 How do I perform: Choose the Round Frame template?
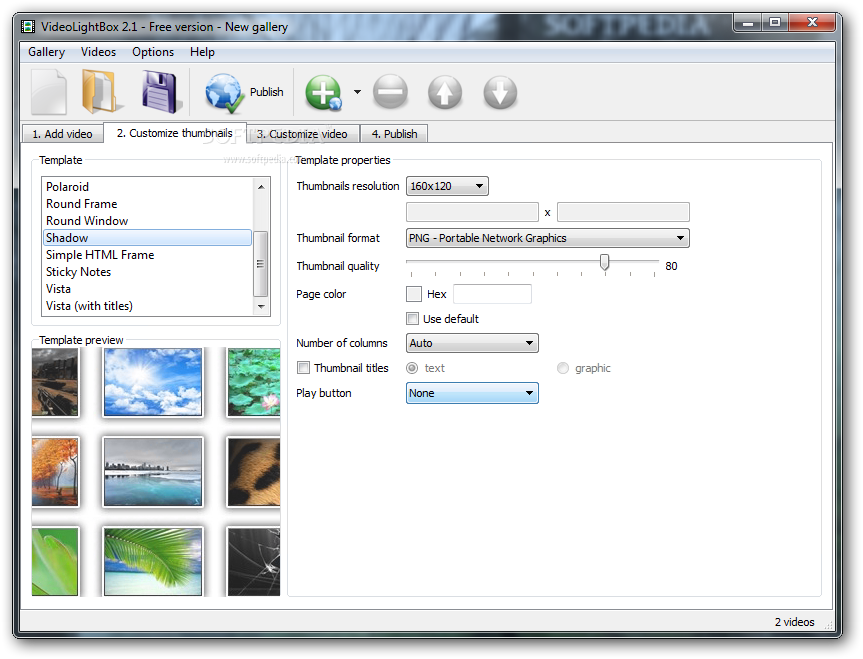(x=147, y=204)
